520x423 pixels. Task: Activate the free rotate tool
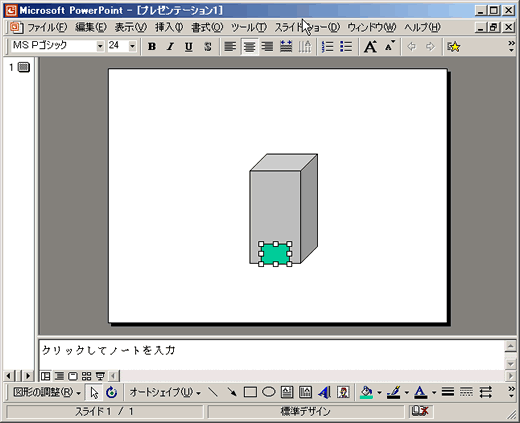(111, 392)
